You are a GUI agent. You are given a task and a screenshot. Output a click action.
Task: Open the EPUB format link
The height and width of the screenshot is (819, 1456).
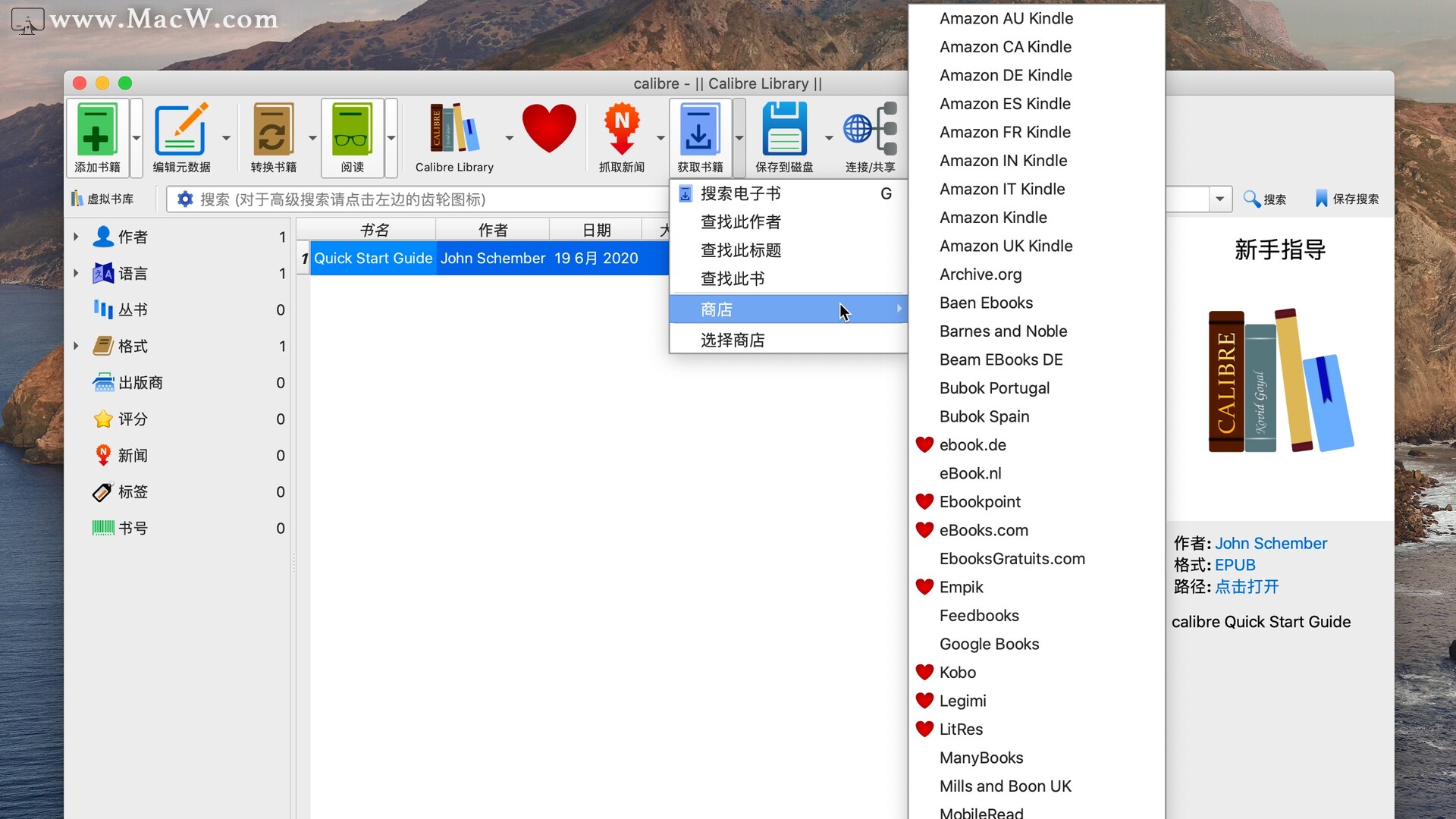1235,565
